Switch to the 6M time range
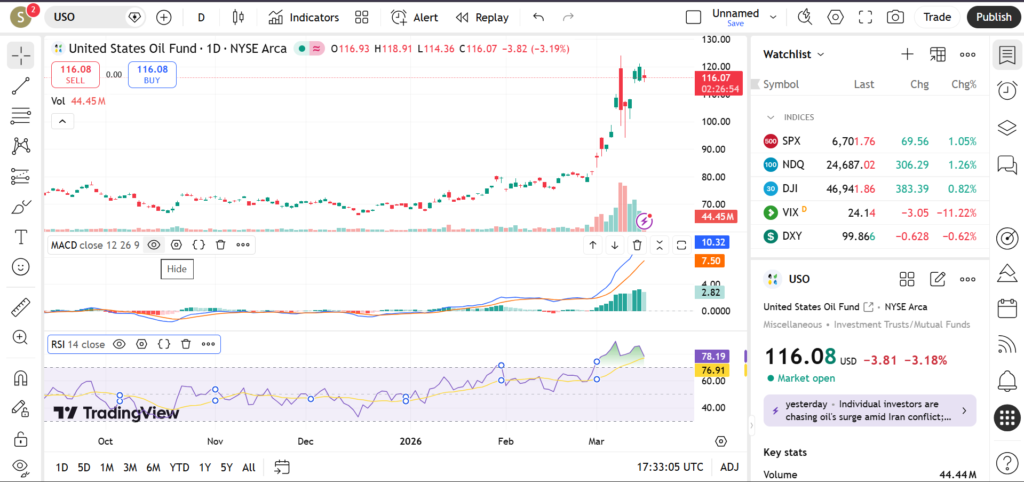The width and height of the screenshot is (1024, 482). [153, 467]
